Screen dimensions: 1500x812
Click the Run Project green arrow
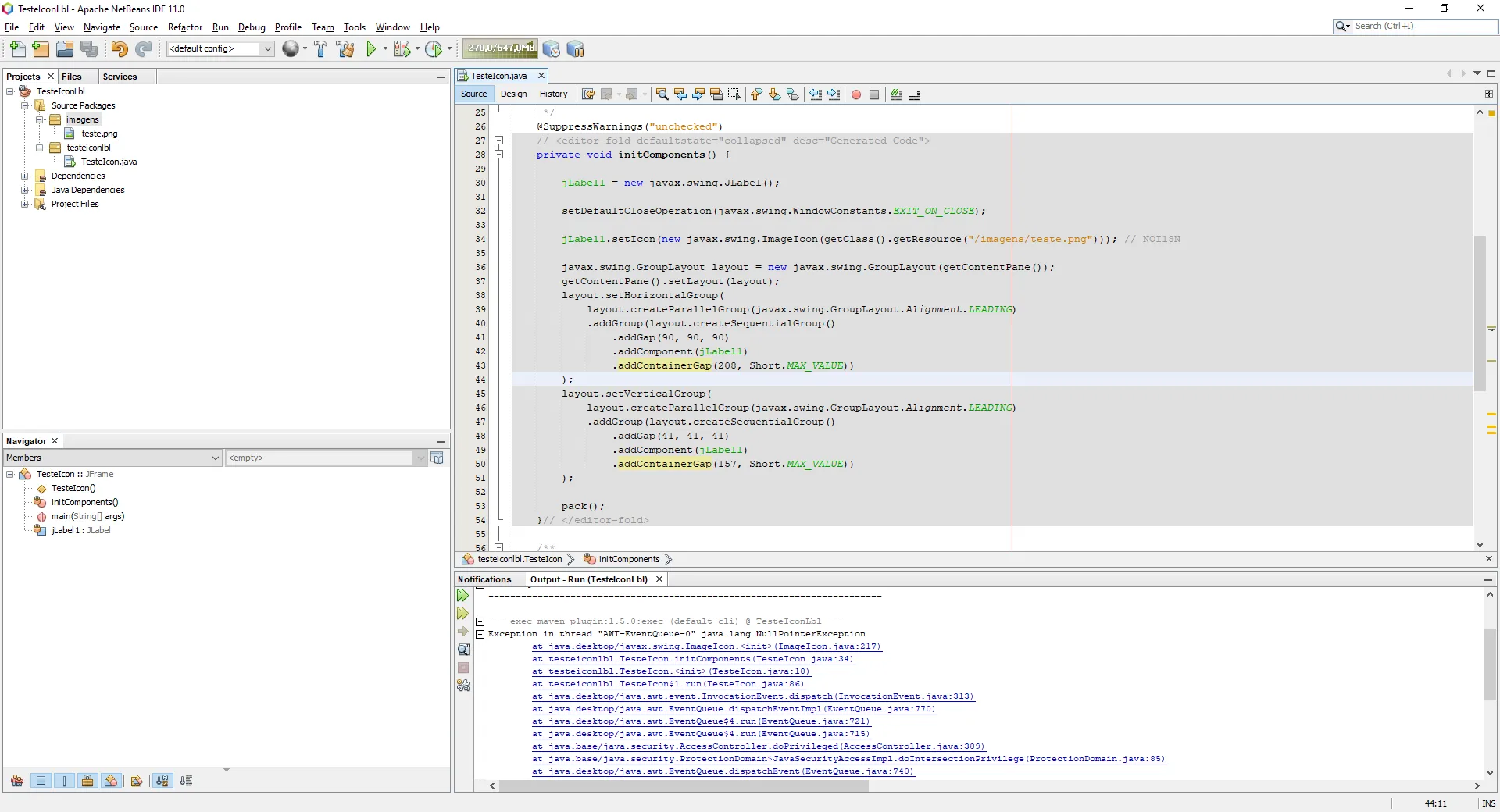(371, 49)
